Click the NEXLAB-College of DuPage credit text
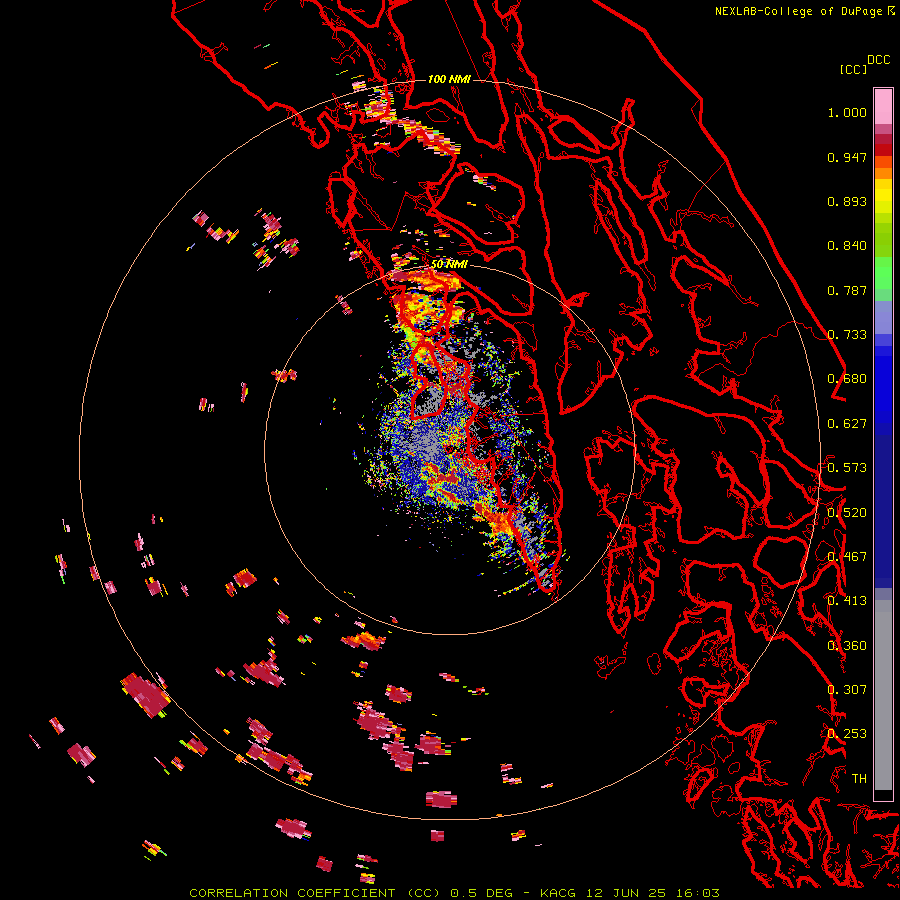This screenshot has width=900, height=900. (799, 11)
